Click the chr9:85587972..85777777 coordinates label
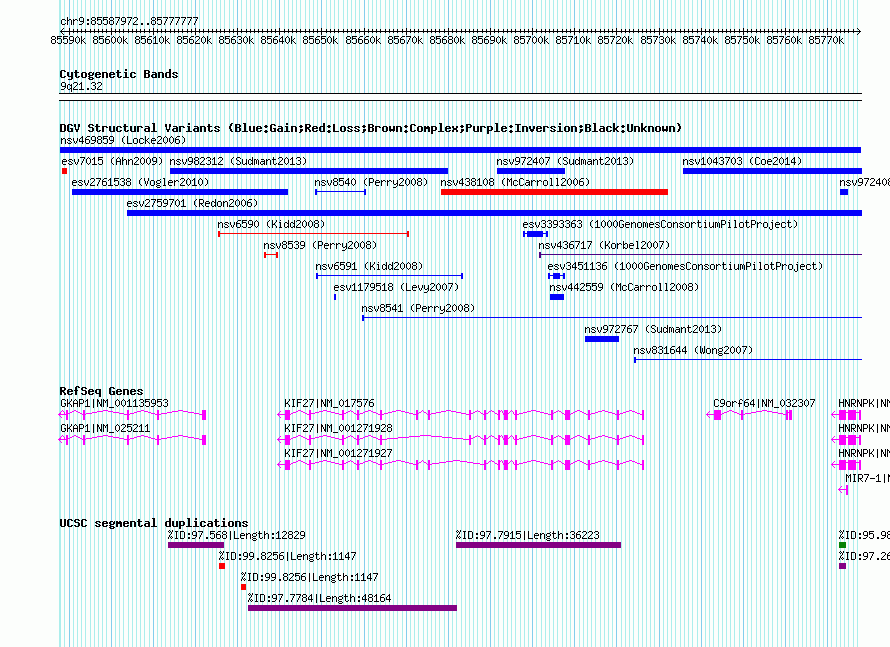890x647 pixels. [x=129, y=21]
